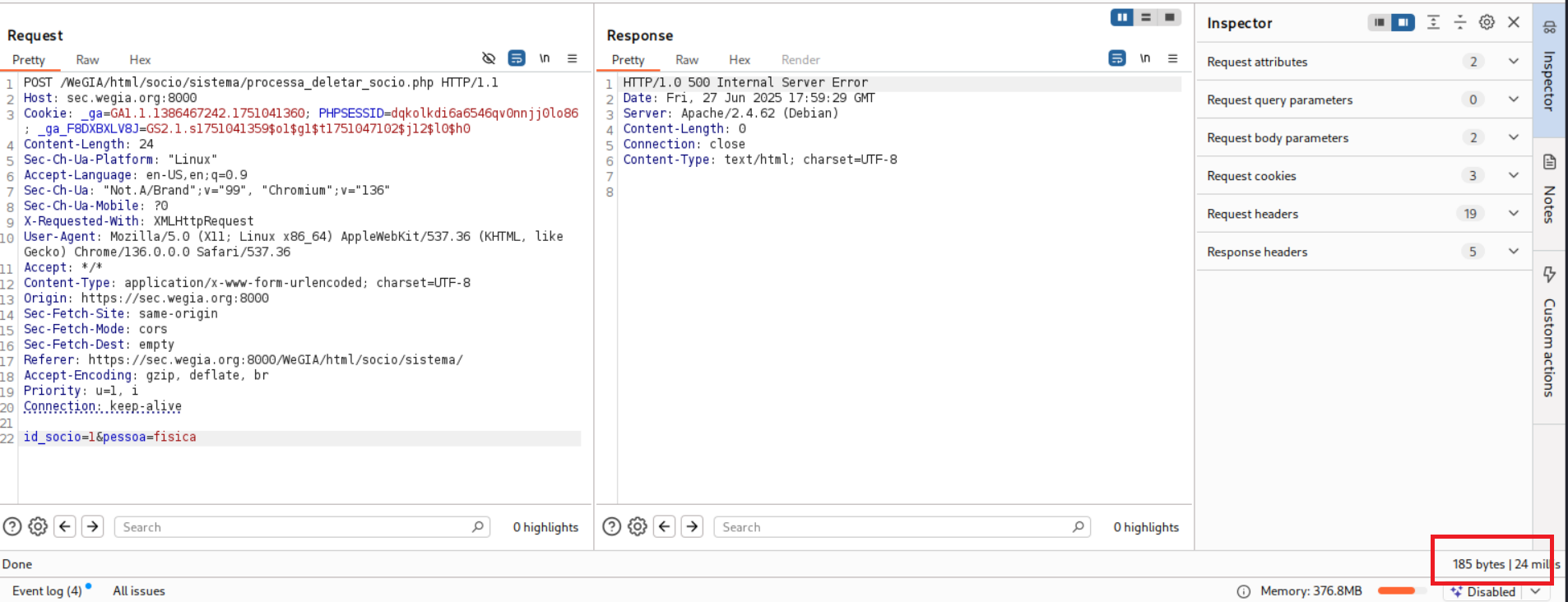Click response search magnifier icon
The width and height of the screenshot is (1568, 602).
click(x=1079, y=526)
